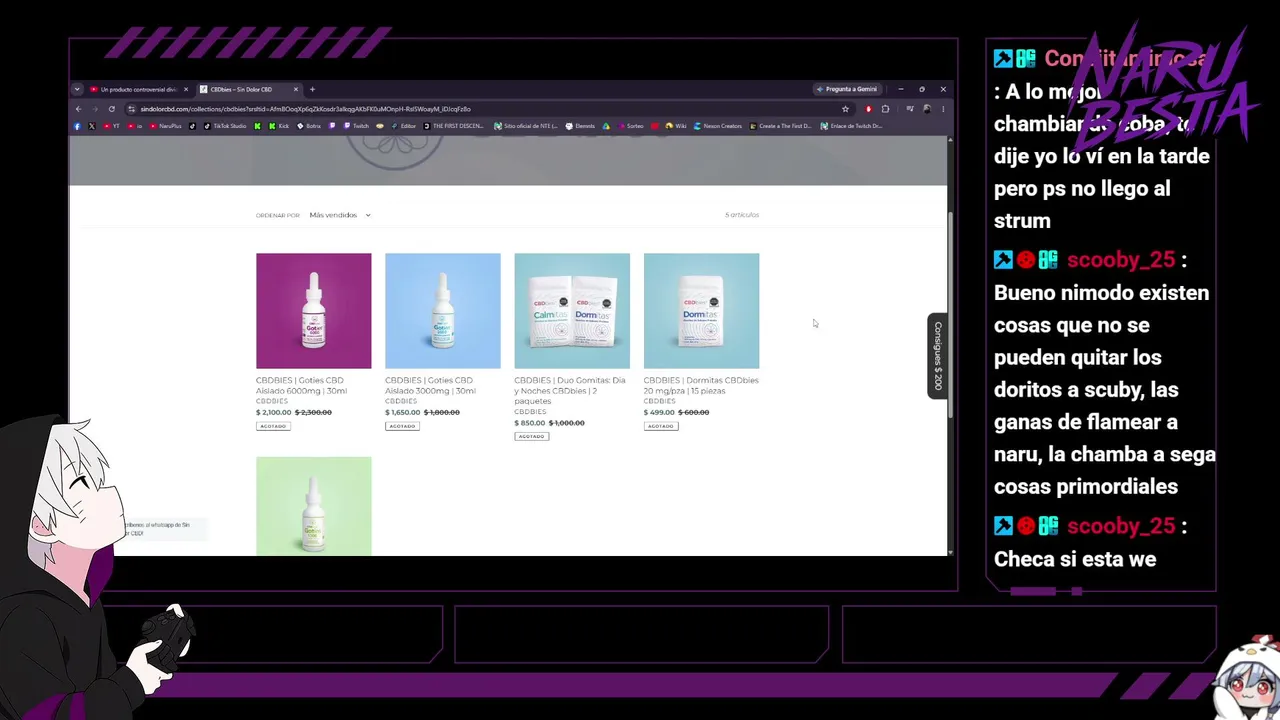Image resolution: width=1280 pixels, height=720 pixels.
Task: Click the Agotado badge under Goties 6000mg
Action: click(272, 426)
